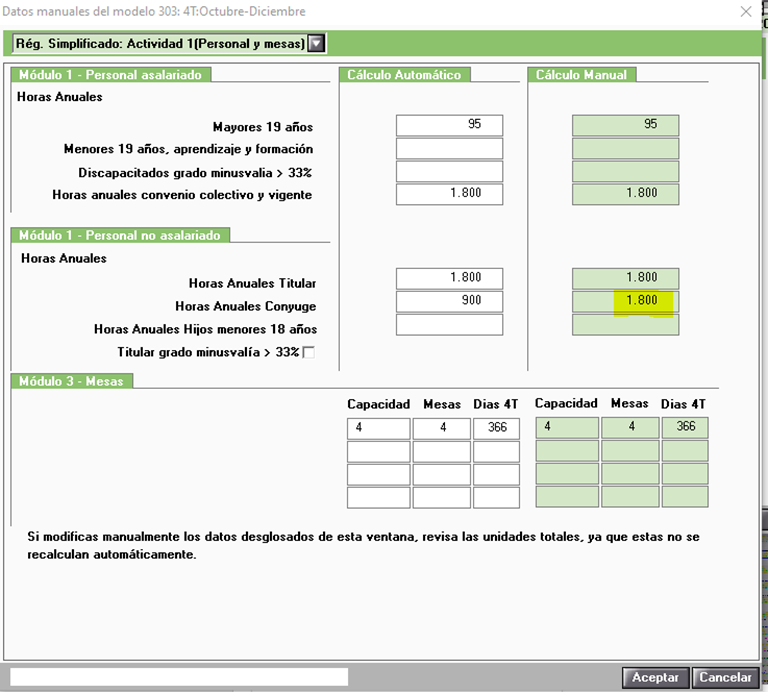Click the manual Mayores 19 años field
The width and height of the screenshot is (768, 692).
pyautogui.click(x=625, y=126)
